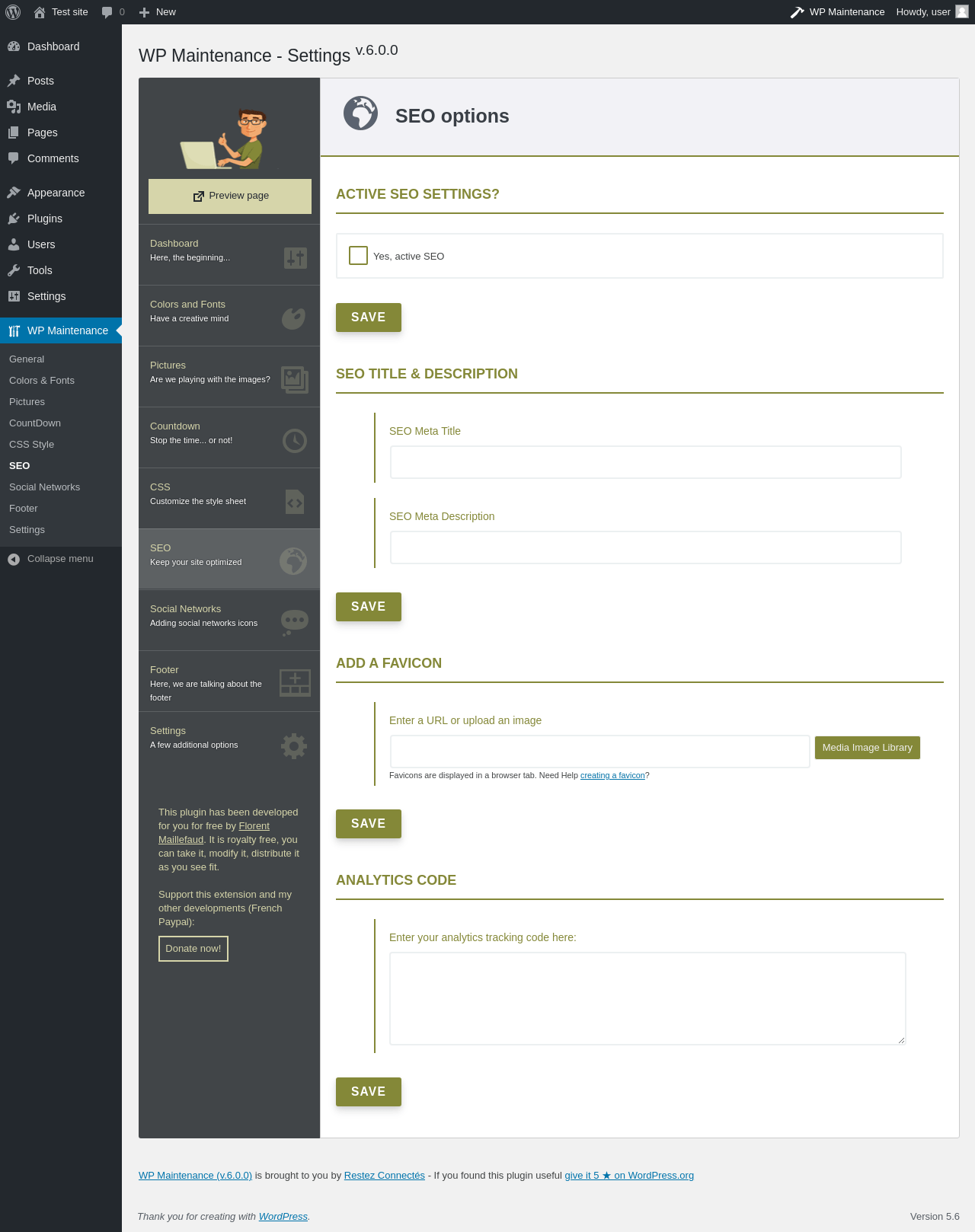Switch to Colors and Fonts tab
This screenshot has height=1232, width=975.
229,316
